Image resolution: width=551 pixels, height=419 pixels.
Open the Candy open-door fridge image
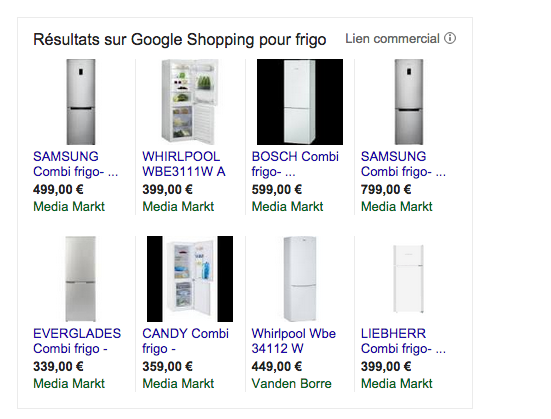point(190,279)
